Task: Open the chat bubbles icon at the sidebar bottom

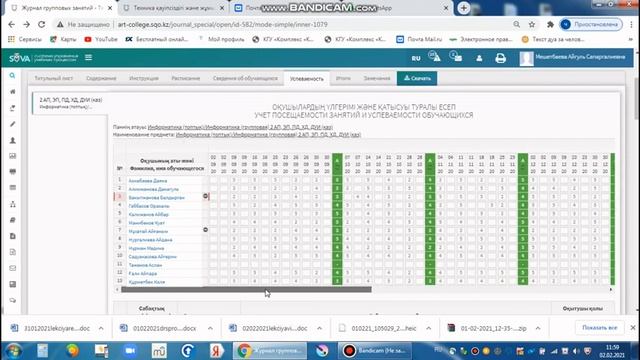Action: 13,300
